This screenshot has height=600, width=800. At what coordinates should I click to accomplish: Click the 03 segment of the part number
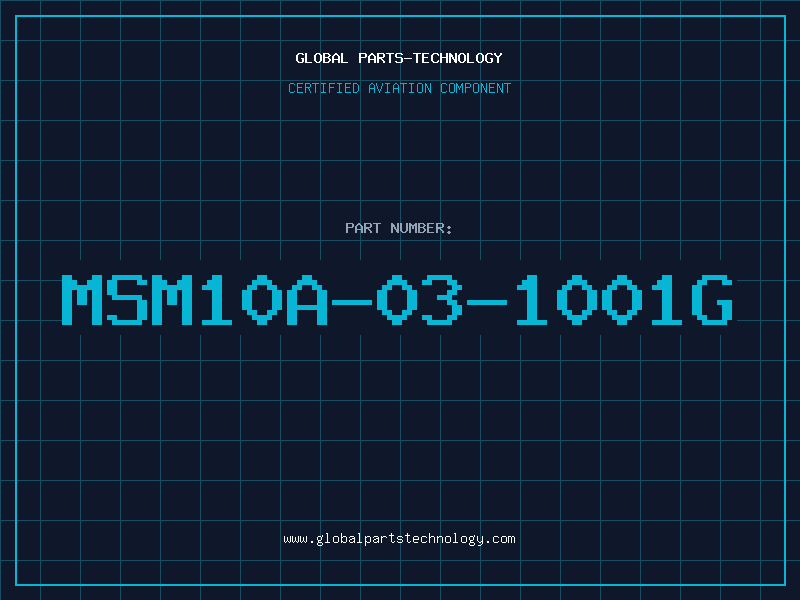click(419, 299)
